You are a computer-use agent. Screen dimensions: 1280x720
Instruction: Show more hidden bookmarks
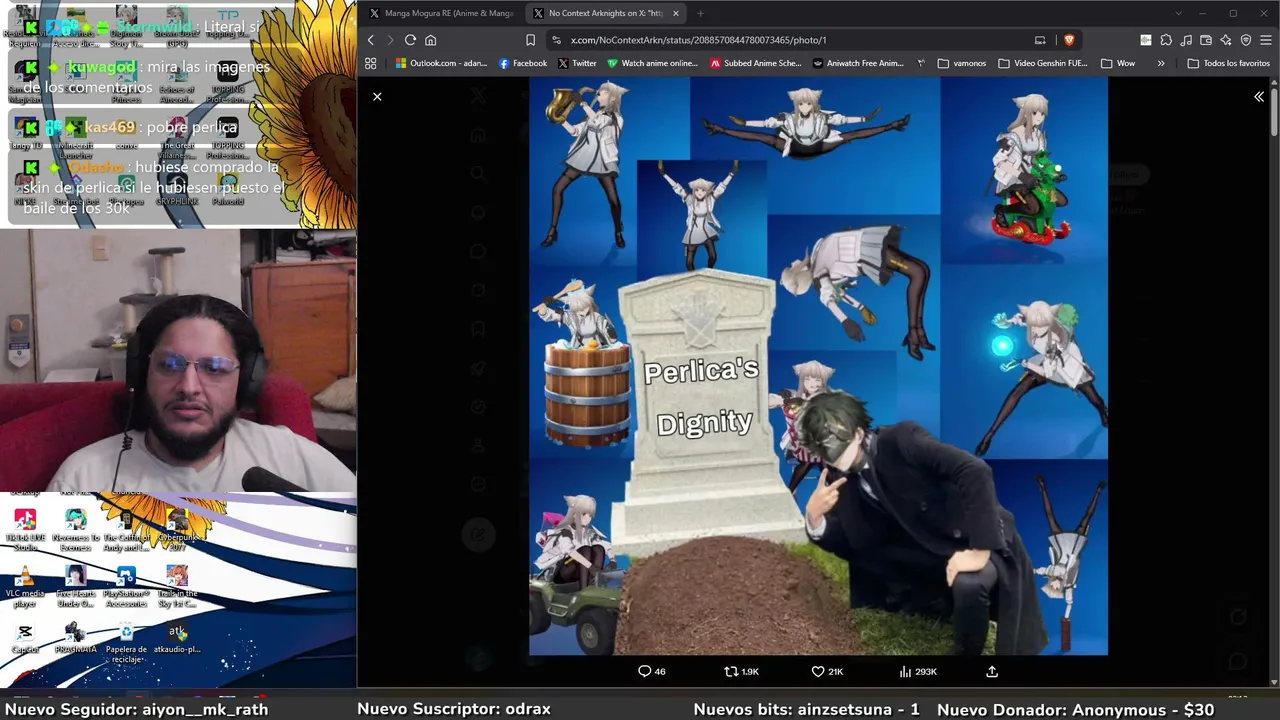pos(1161,63)
